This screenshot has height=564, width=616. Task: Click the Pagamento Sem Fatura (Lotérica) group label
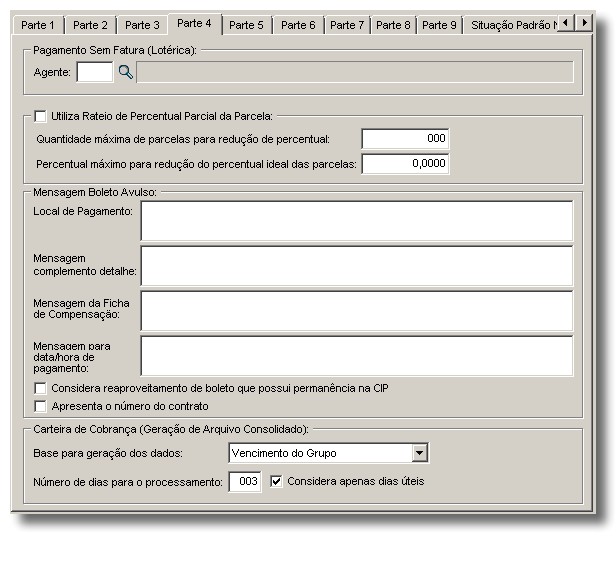click(x=115, y=50)
